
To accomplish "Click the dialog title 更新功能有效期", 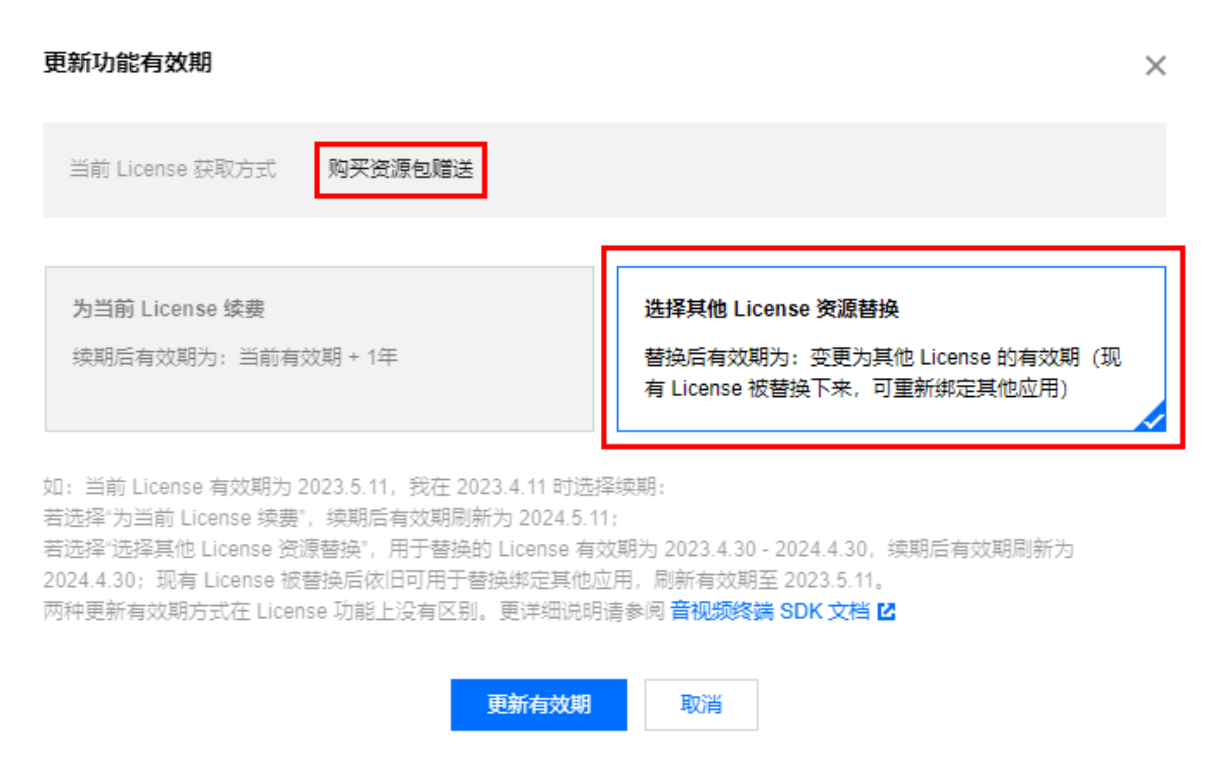I will click(128, 63).
